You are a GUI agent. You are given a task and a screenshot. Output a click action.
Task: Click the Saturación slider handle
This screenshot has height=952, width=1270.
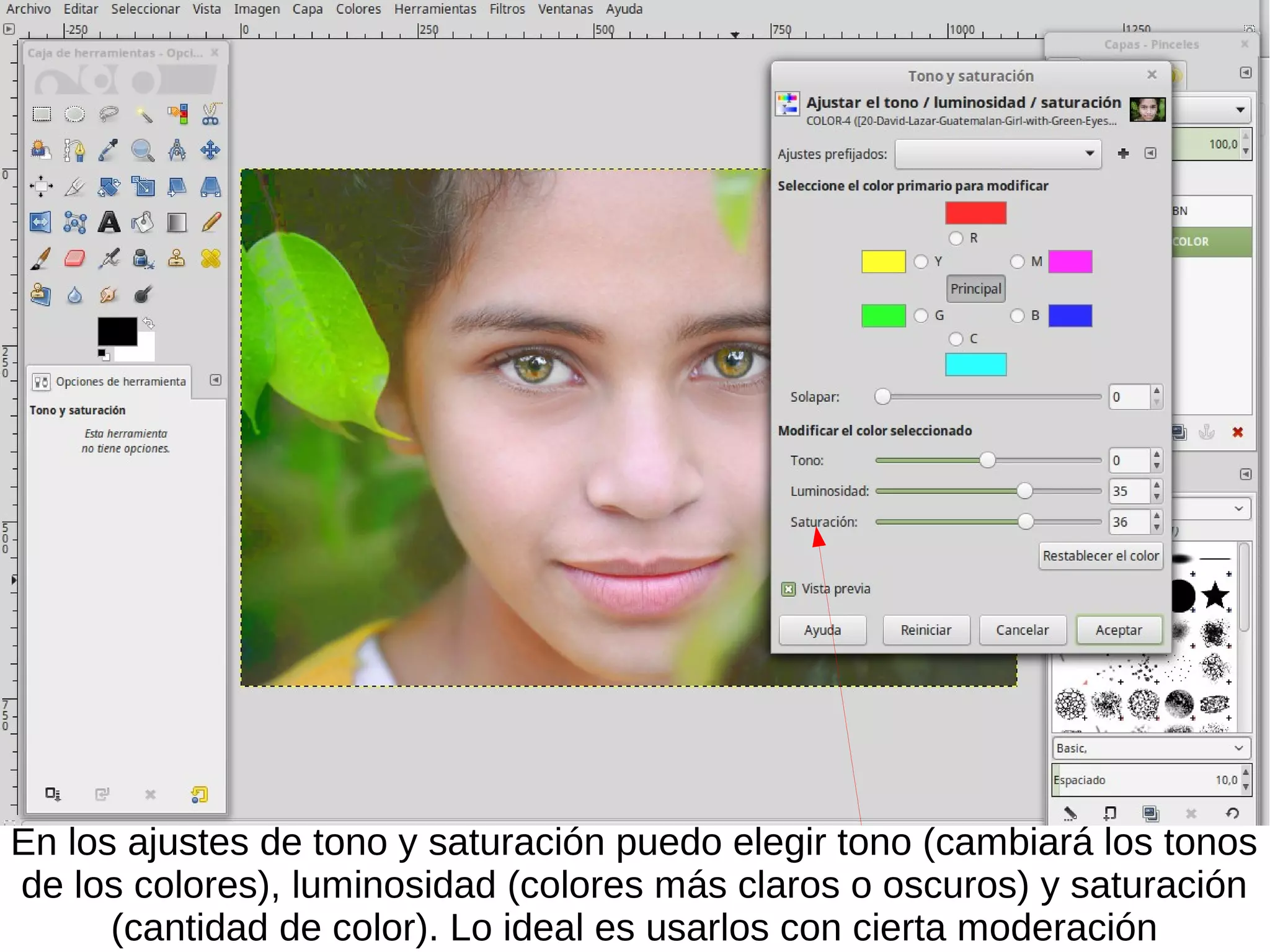click(1026, 522)
